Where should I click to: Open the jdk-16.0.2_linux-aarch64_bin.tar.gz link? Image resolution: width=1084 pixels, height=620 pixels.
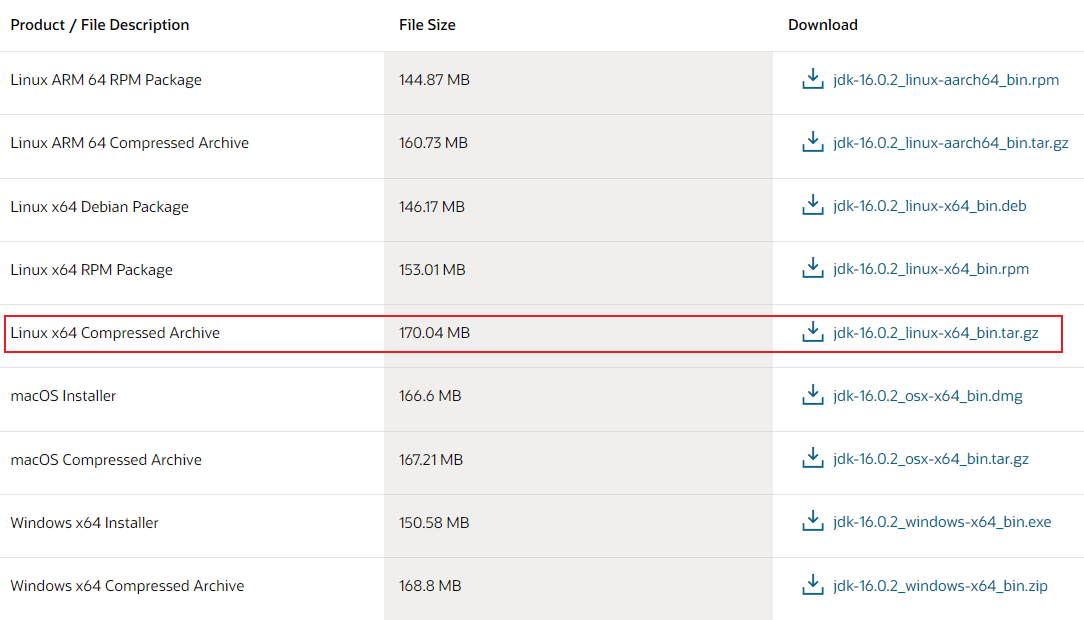[951, 143]
